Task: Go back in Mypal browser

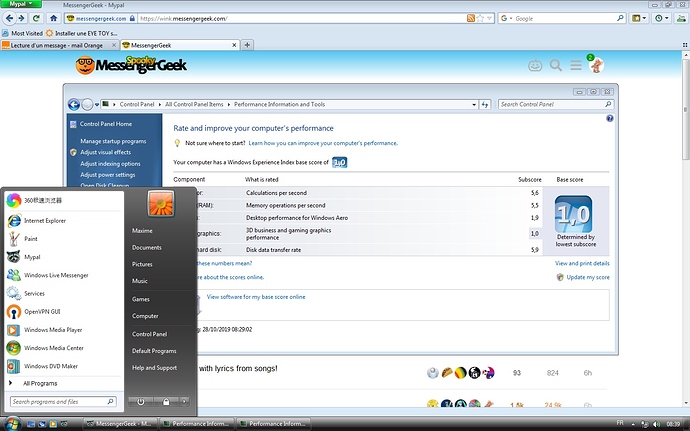Action: 10,18
